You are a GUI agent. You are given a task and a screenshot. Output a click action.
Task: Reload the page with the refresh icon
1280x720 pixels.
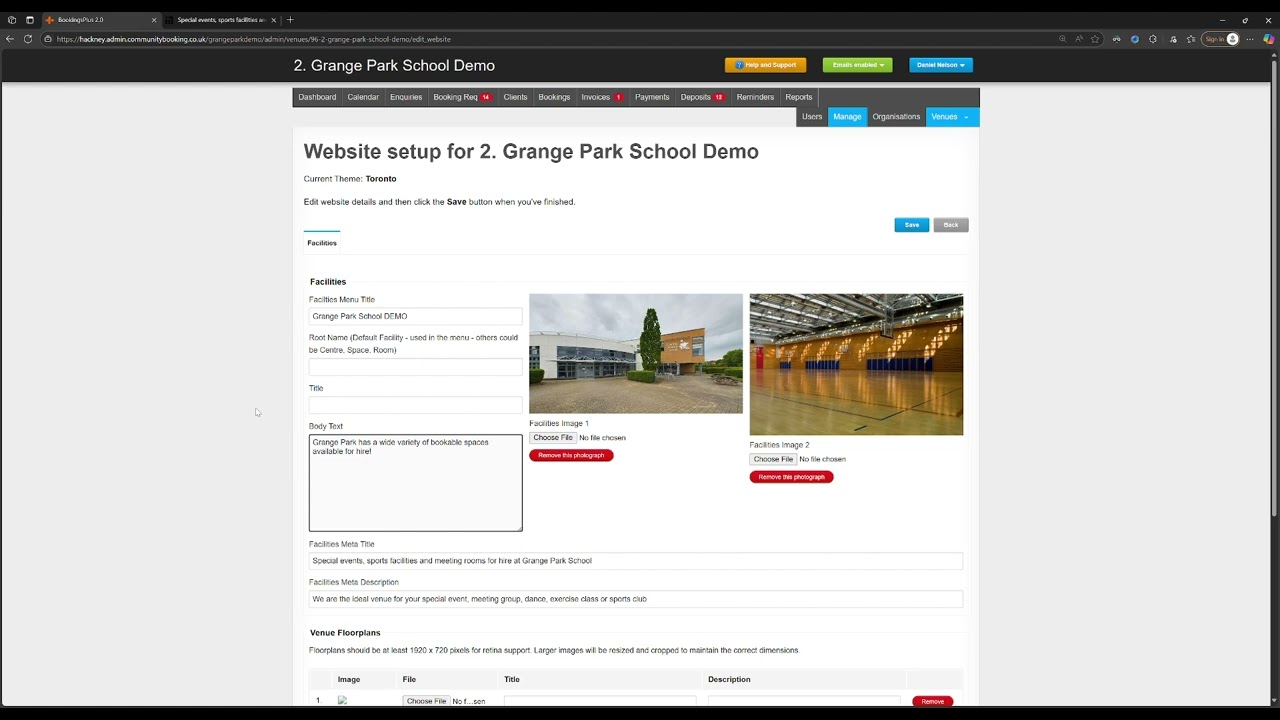click(28, 39)
